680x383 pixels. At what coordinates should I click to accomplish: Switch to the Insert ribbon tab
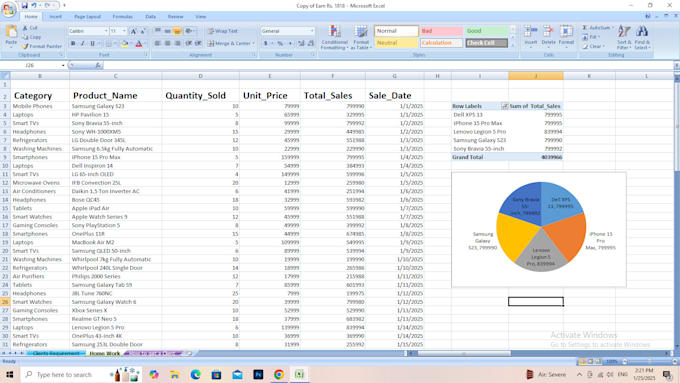[56, 16]
